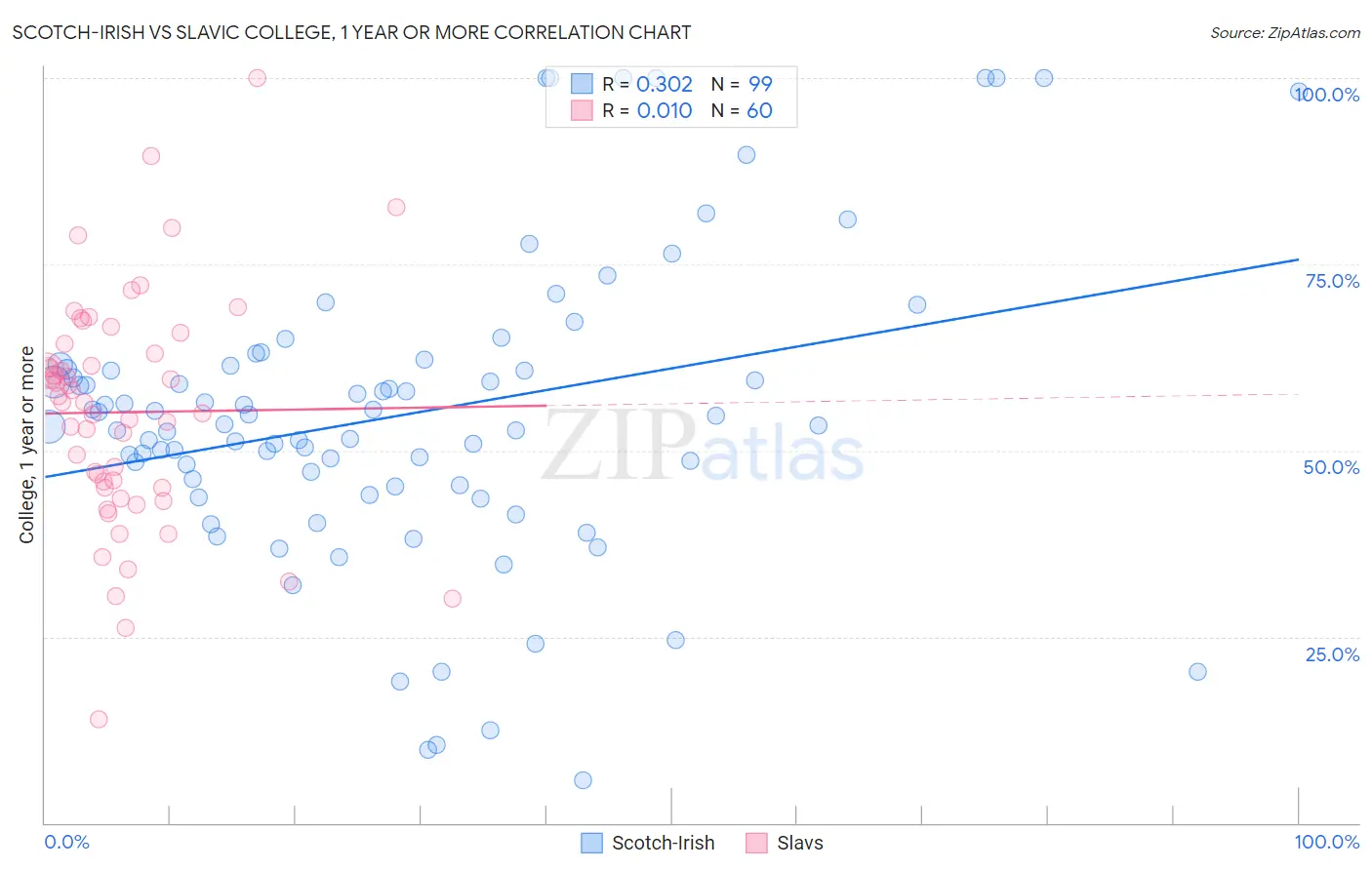
Task: Click the pink regression trend line
Action: [x=295, y=410]
